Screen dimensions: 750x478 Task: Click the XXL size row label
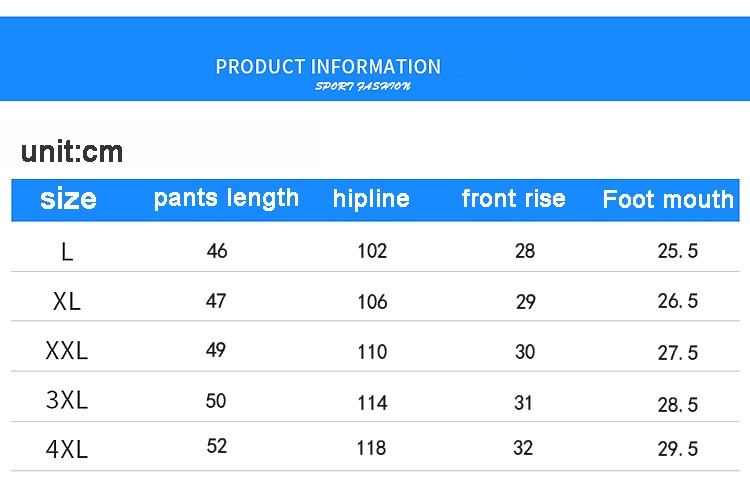click(67, 351)
